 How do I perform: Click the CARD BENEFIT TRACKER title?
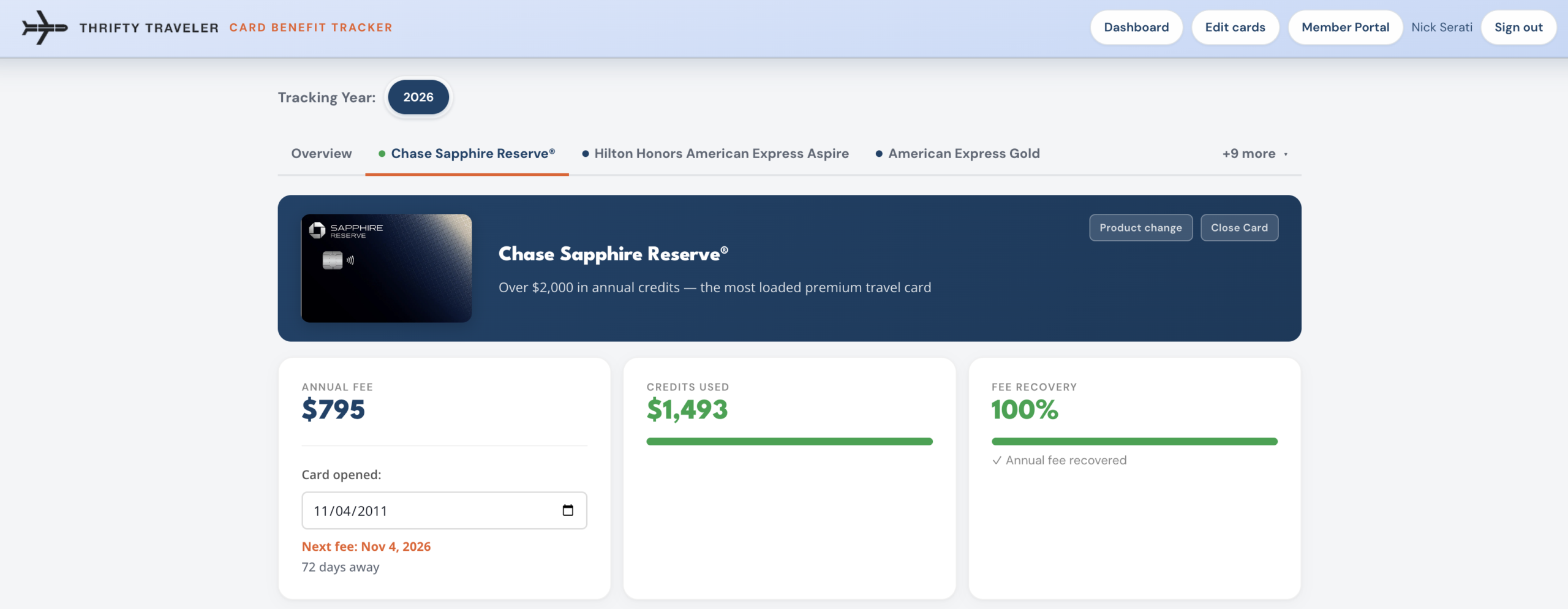(311, 28)
